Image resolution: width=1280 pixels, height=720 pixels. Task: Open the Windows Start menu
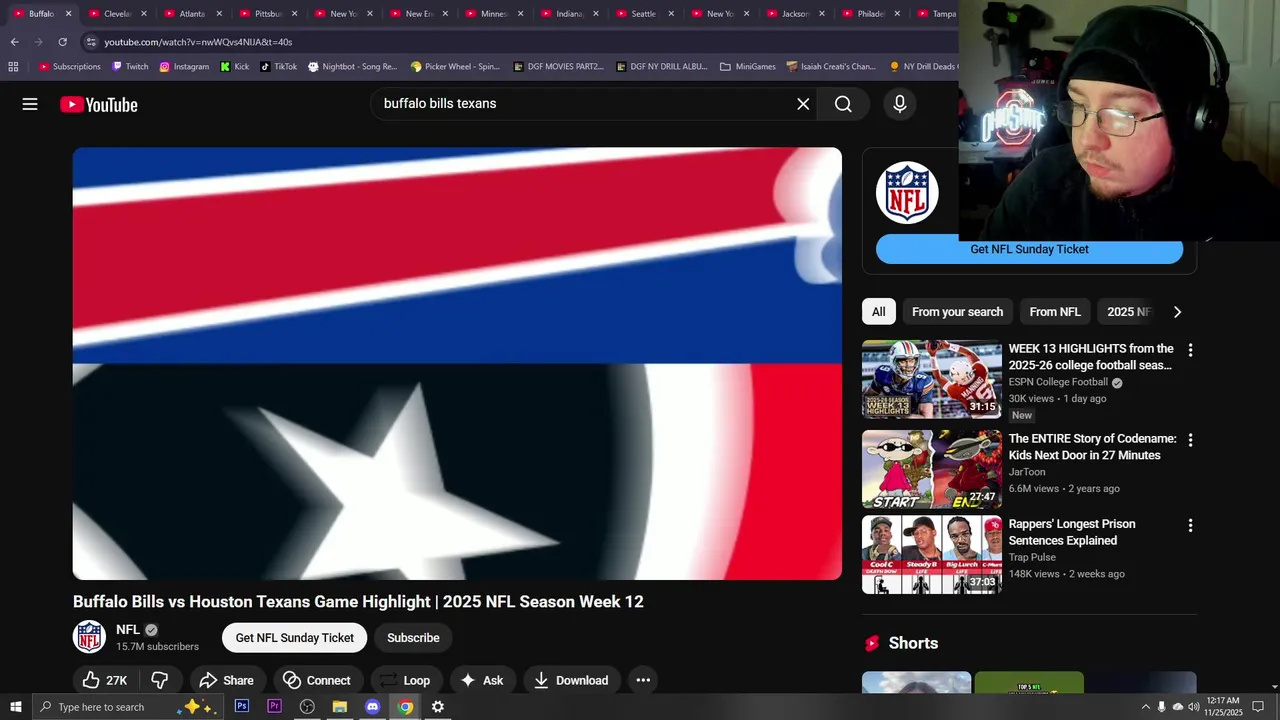click(16, 706)
